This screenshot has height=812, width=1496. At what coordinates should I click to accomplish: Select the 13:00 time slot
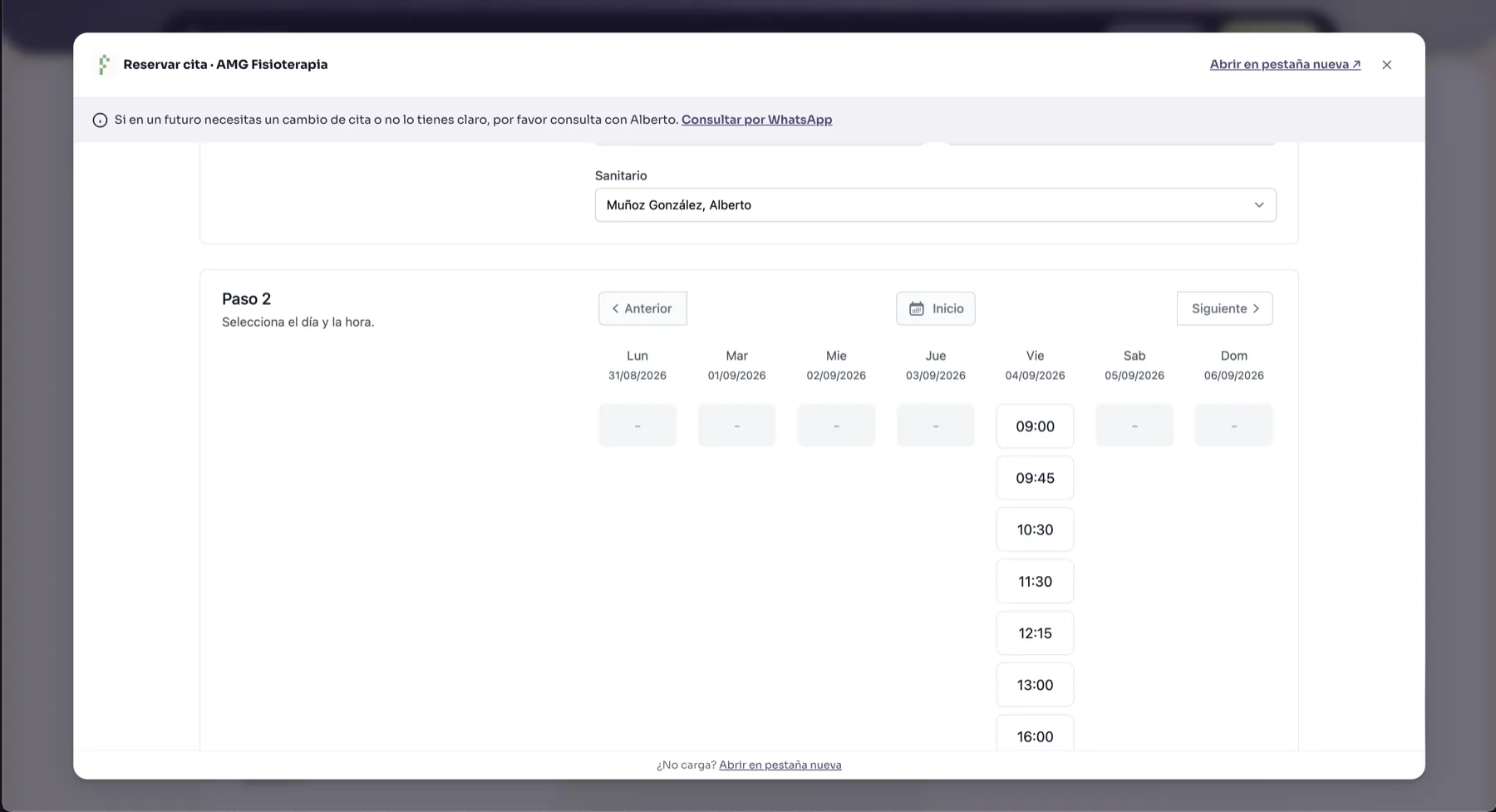(x=1035, y=685)
